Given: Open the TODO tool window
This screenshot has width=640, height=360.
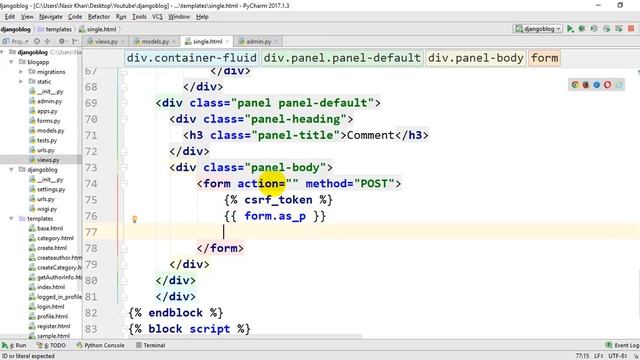Looking at the screenshot, I should 51,345.
